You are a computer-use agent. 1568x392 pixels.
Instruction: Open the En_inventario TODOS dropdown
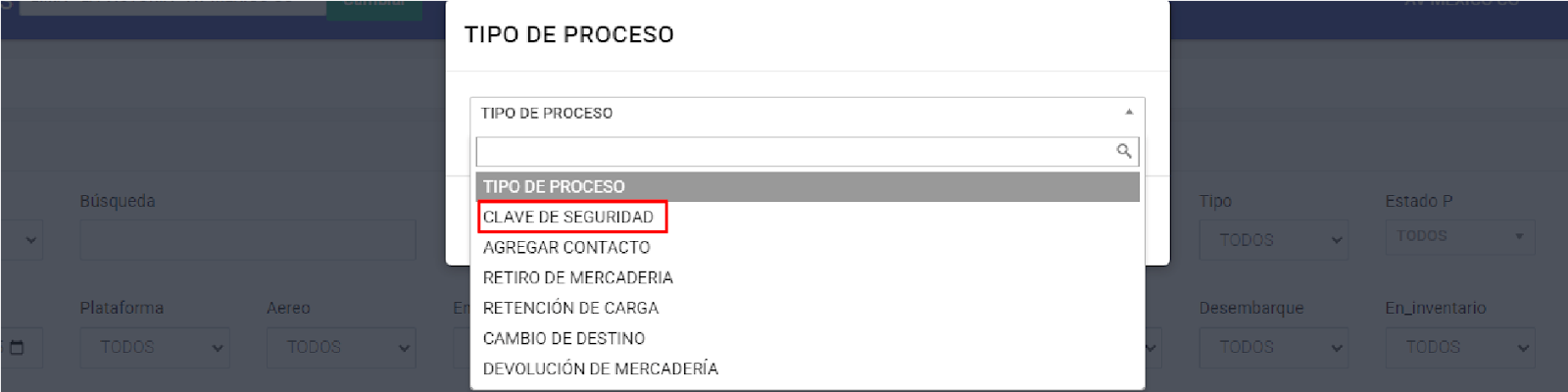click(x=1459, y=347)
